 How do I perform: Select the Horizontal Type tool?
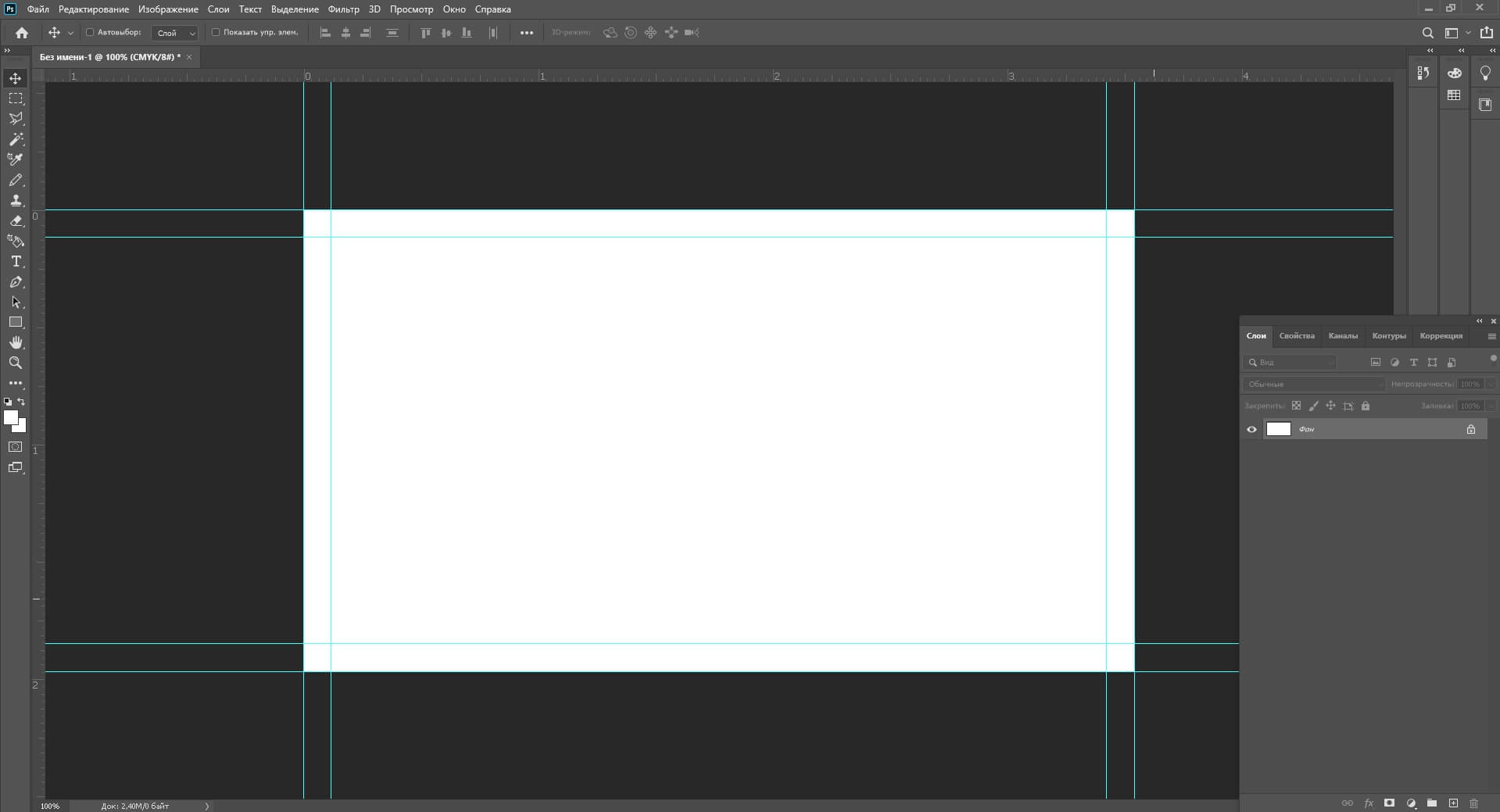pos(16,262)
